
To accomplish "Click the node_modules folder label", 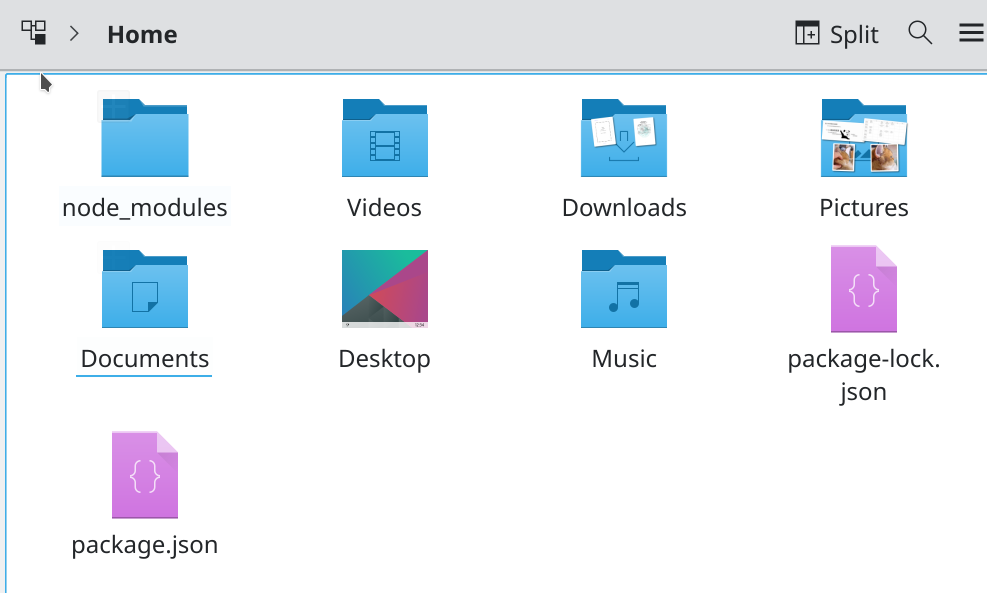I will [144, 207].
